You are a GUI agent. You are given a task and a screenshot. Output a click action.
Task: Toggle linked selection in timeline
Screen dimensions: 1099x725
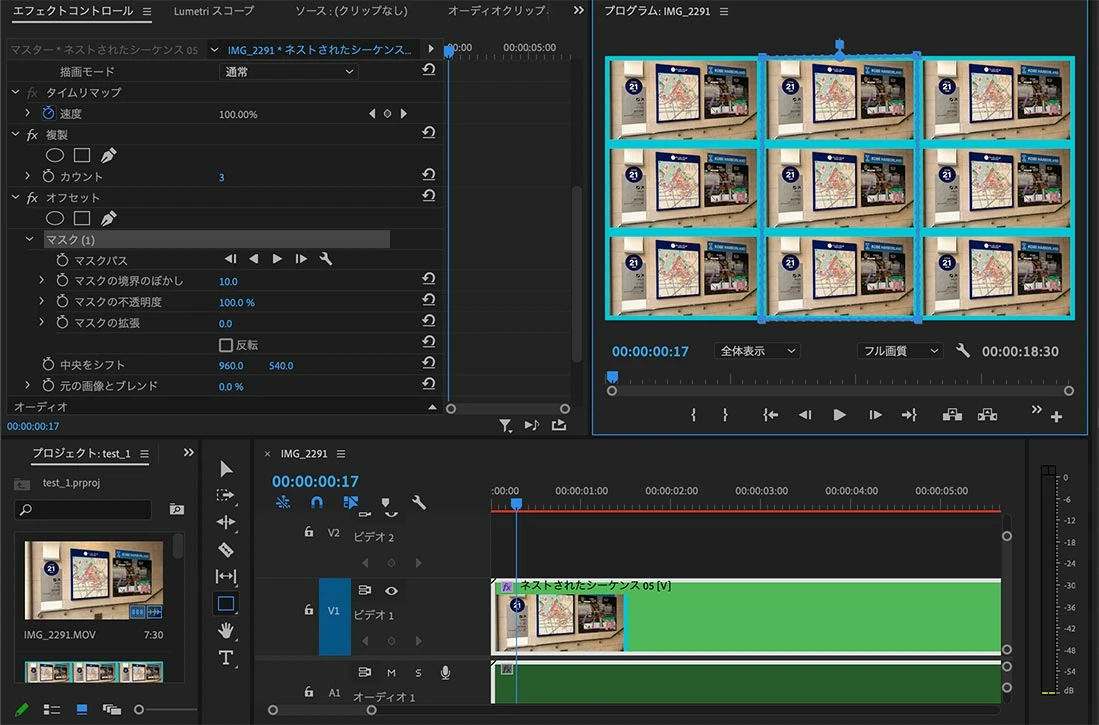[350, 502]
